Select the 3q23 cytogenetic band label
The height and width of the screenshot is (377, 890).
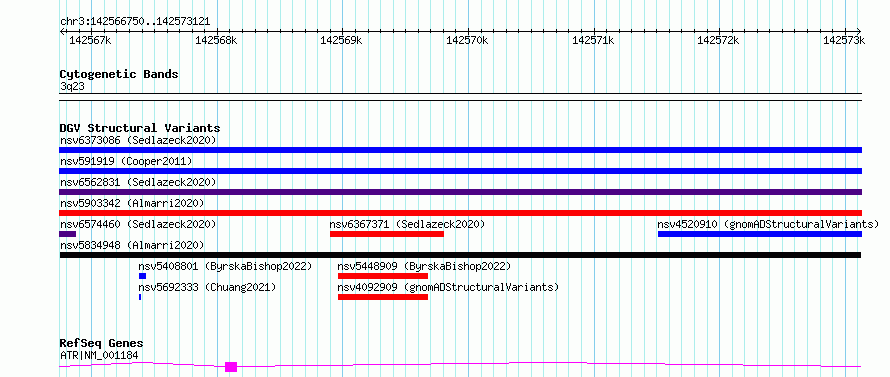tap(72, 87)
